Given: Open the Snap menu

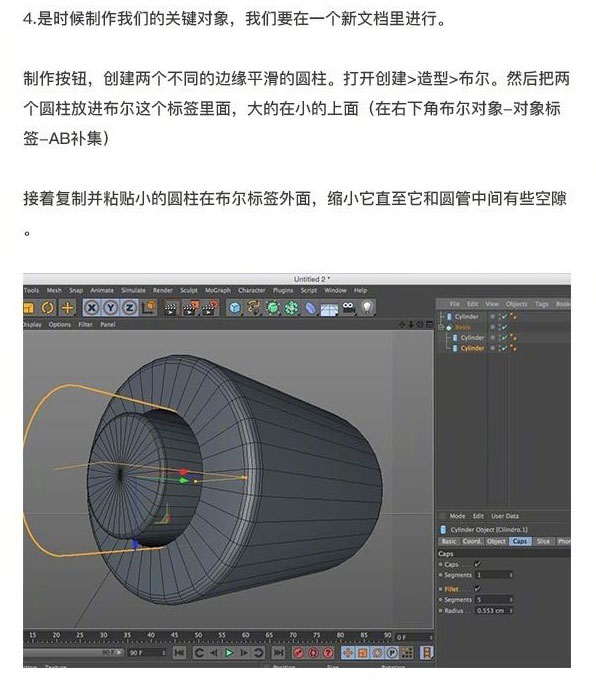Looking at the screenshot, I should pyautogui.click(x=76, y=290).
